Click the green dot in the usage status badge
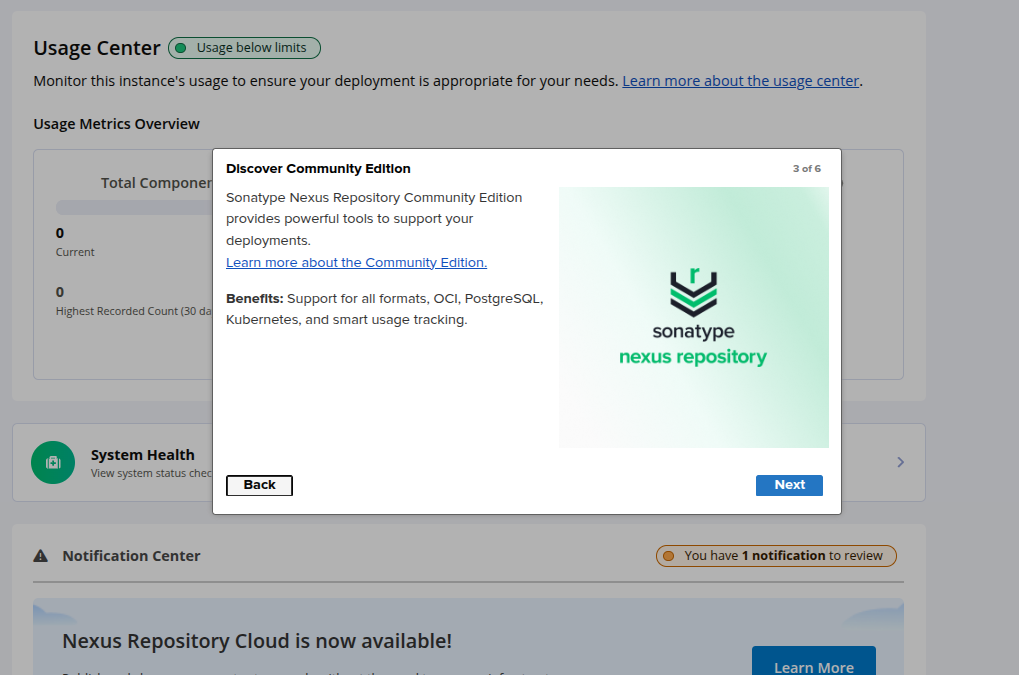The height and width of the screenshot is (675, 1019). (x=181, y=48)
